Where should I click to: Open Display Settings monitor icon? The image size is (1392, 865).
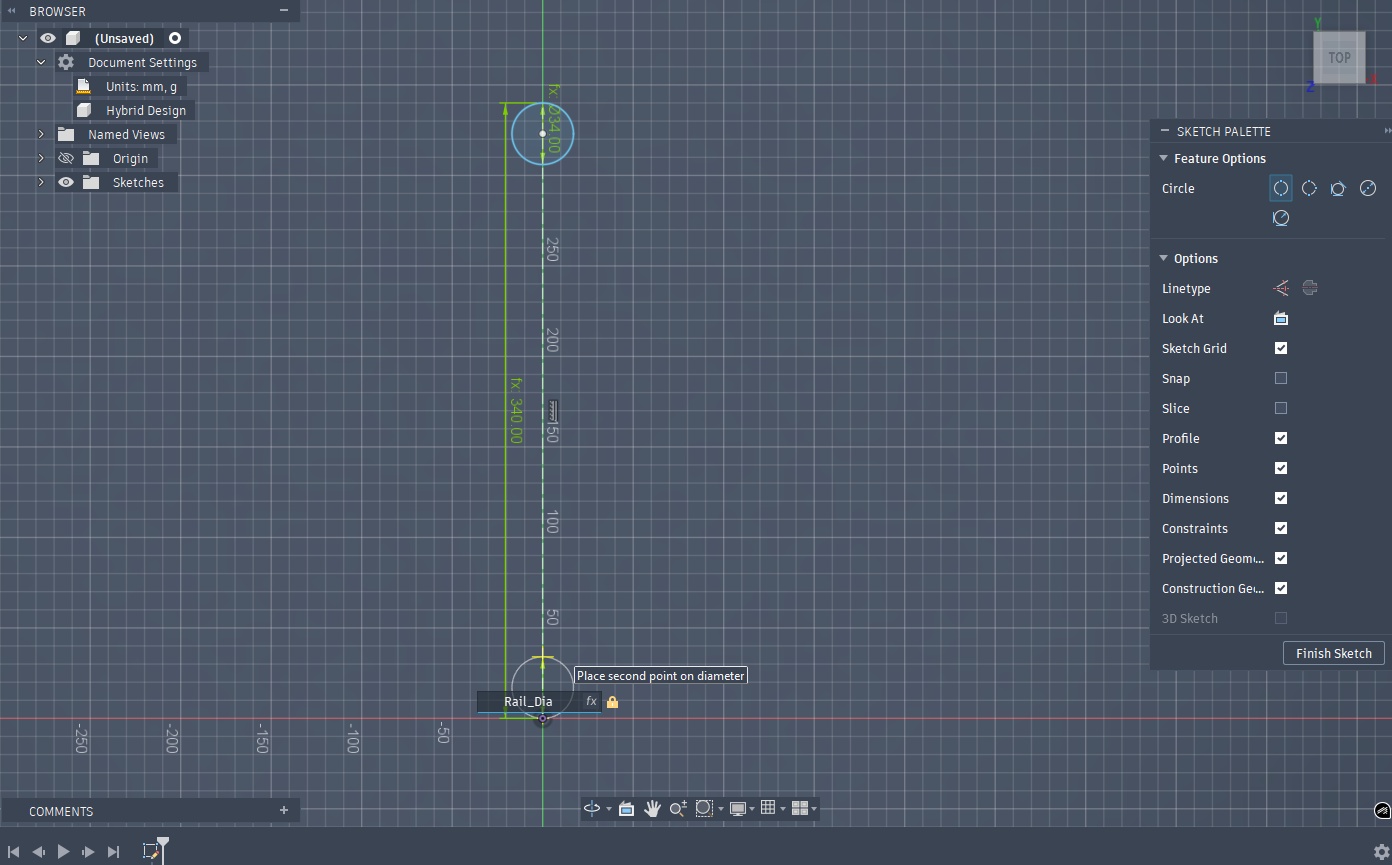pyautogui.click(x=738, y=808)
